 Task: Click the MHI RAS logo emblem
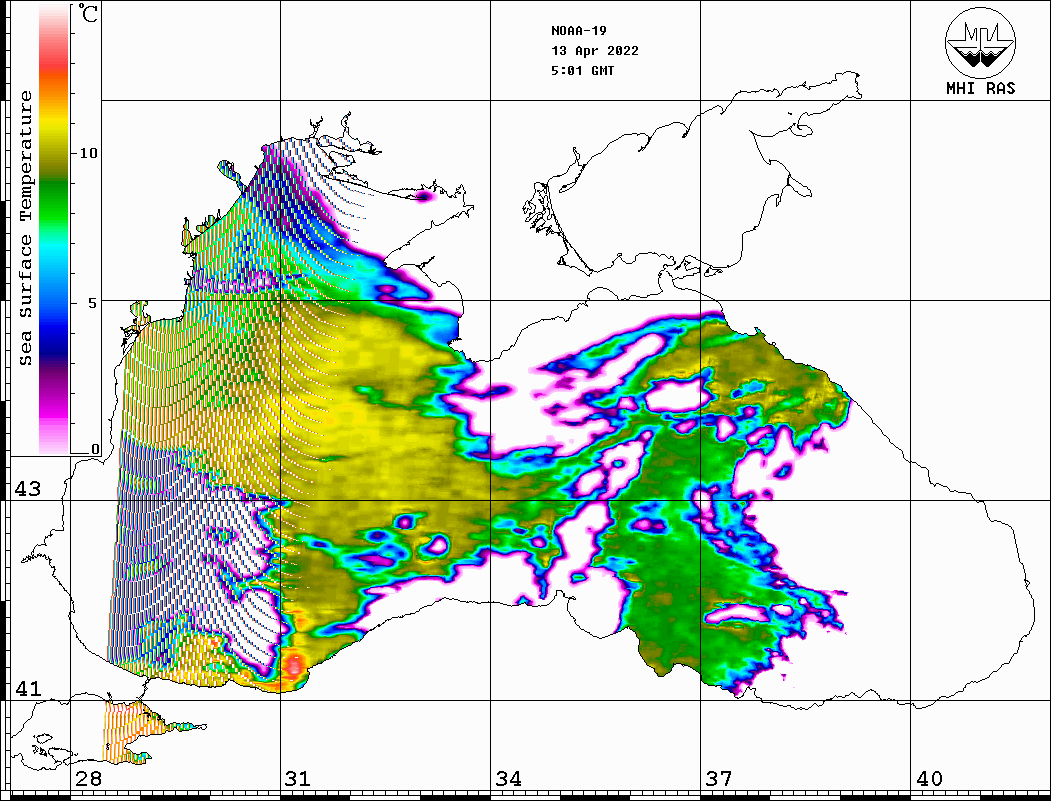click(981, 42)
